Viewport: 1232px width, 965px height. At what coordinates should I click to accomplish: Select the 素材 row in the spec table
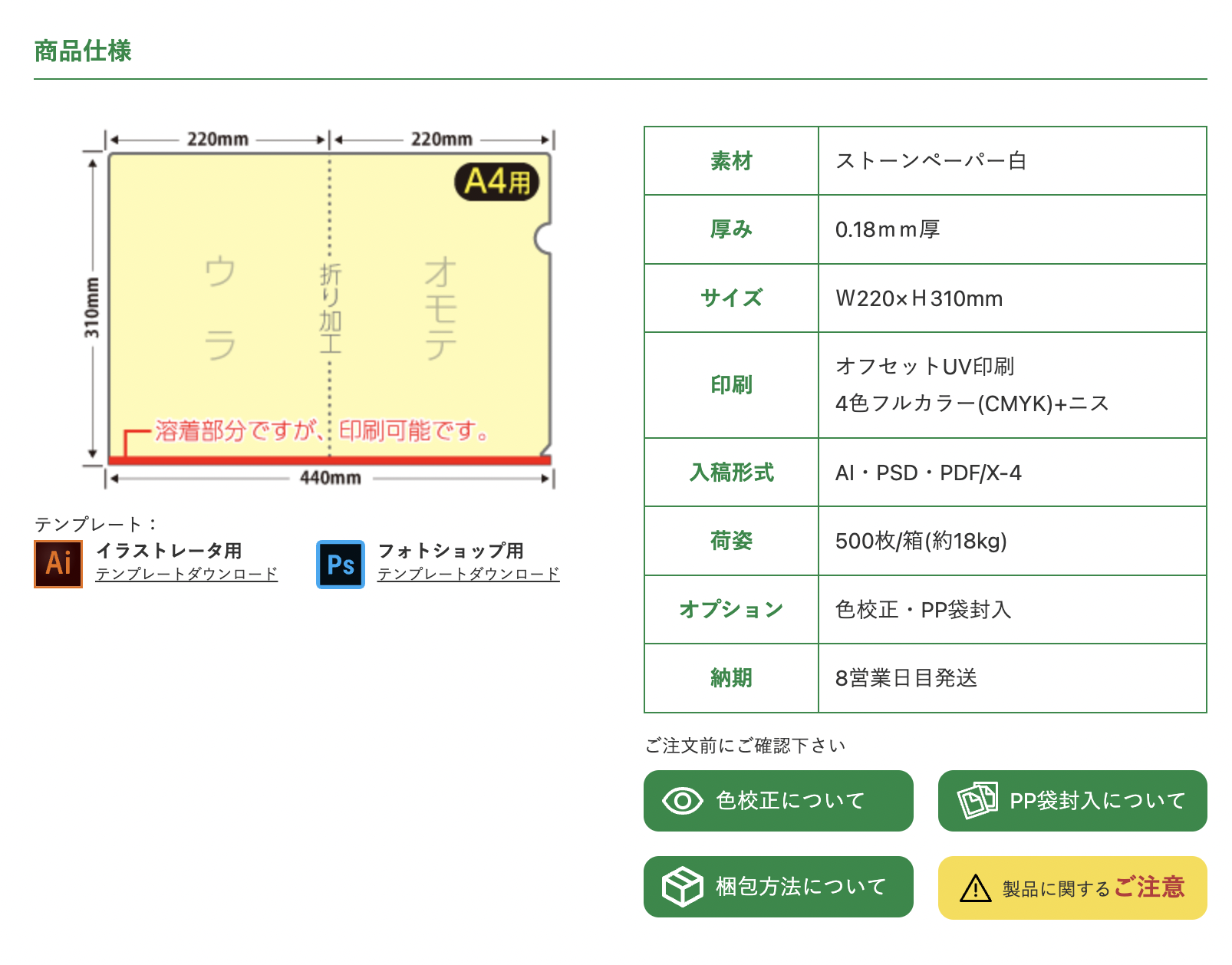[x=730, y=161]
